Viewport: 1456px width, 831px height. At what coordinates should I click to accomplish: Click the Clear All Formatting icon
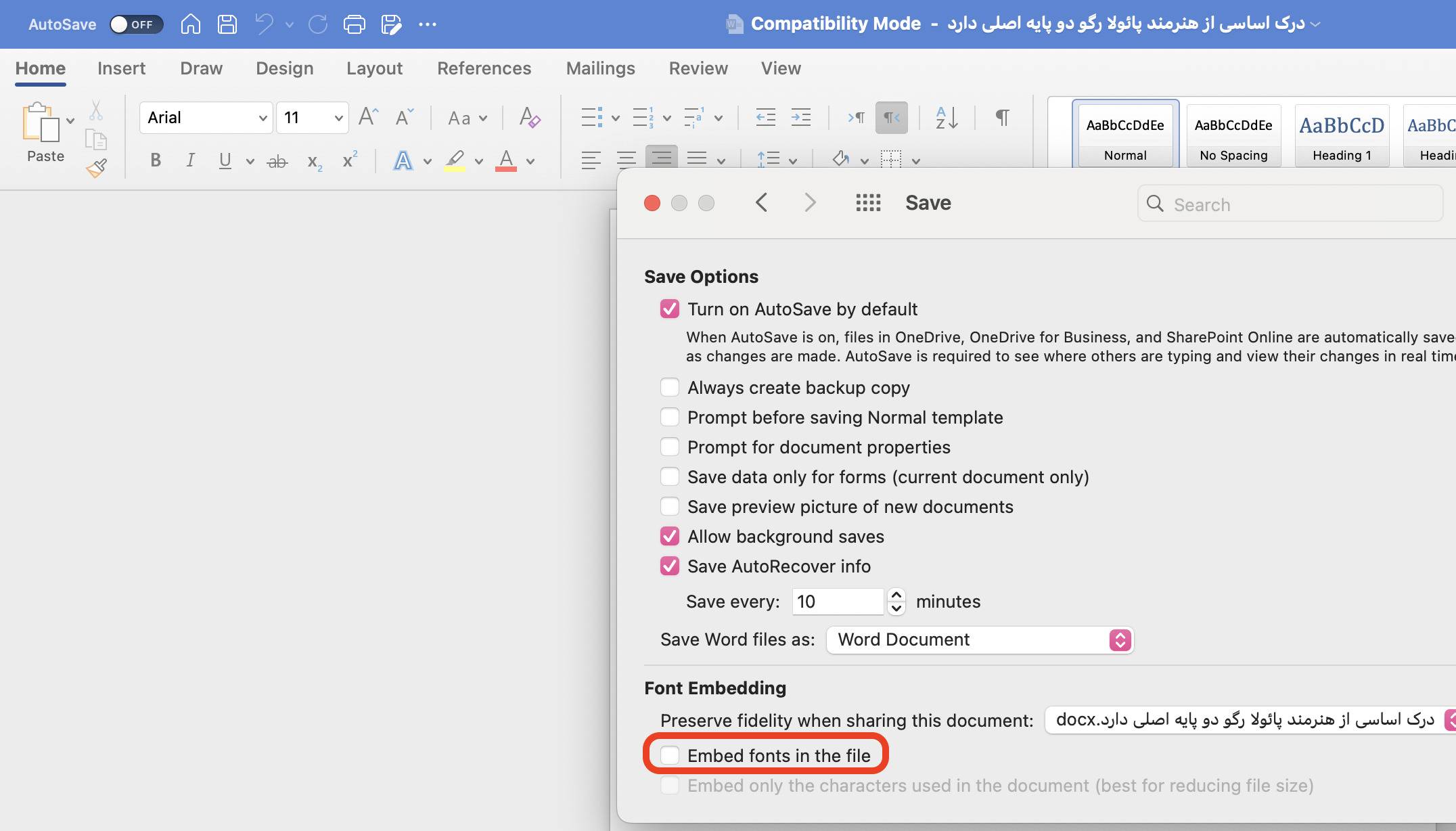531,117
